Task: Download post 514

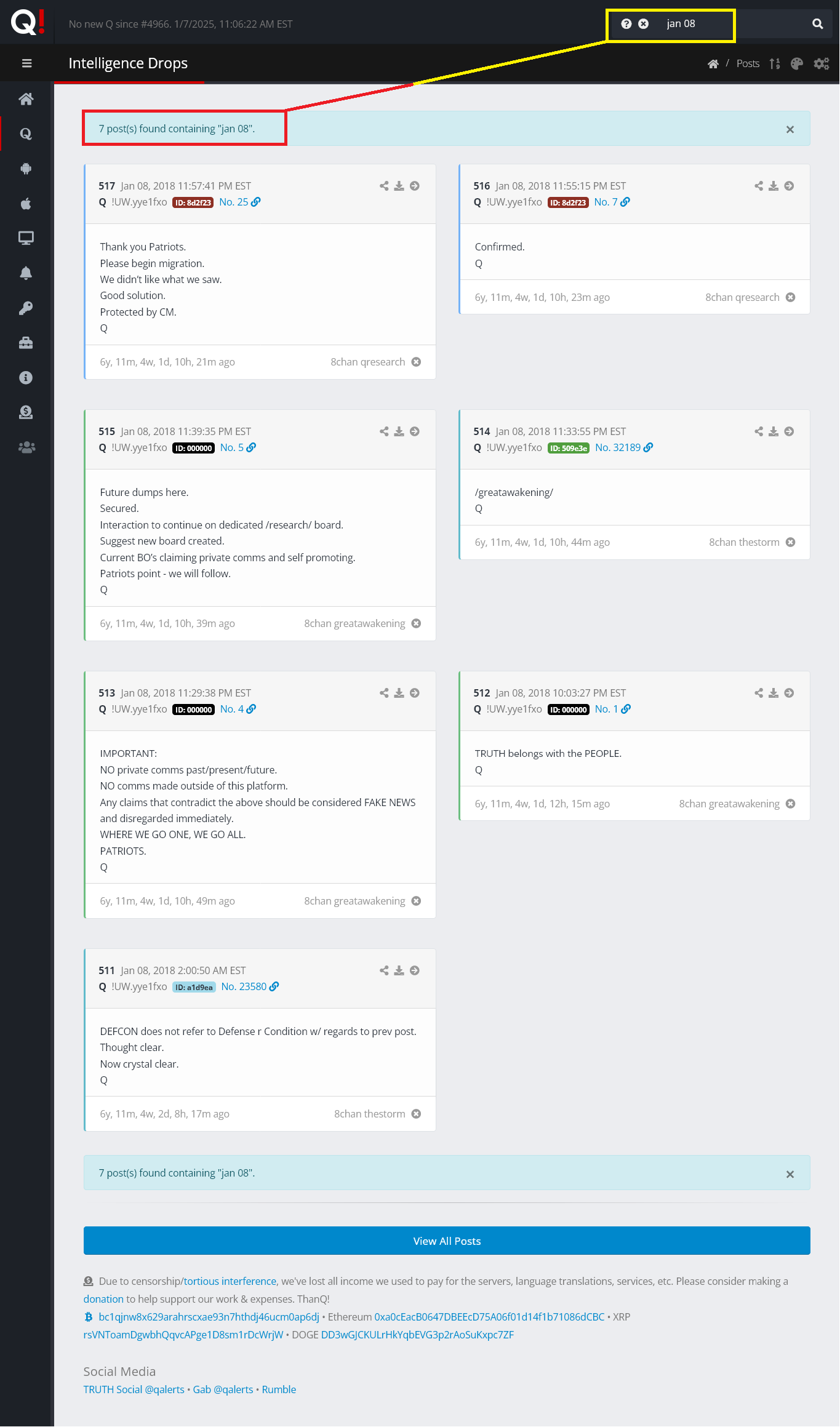Action: coord(774,431)
